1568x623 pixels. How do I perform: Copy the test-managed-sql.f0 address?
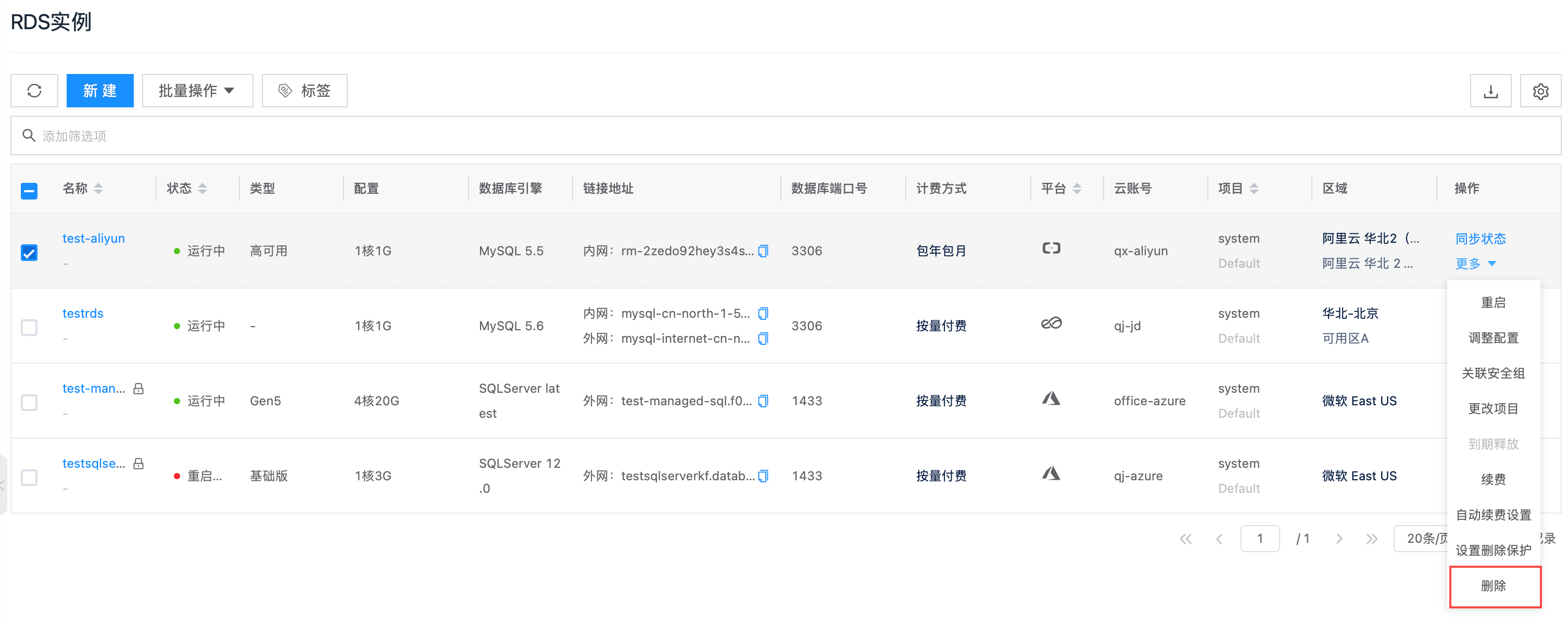pyautogui.click(x=763, y=401)
